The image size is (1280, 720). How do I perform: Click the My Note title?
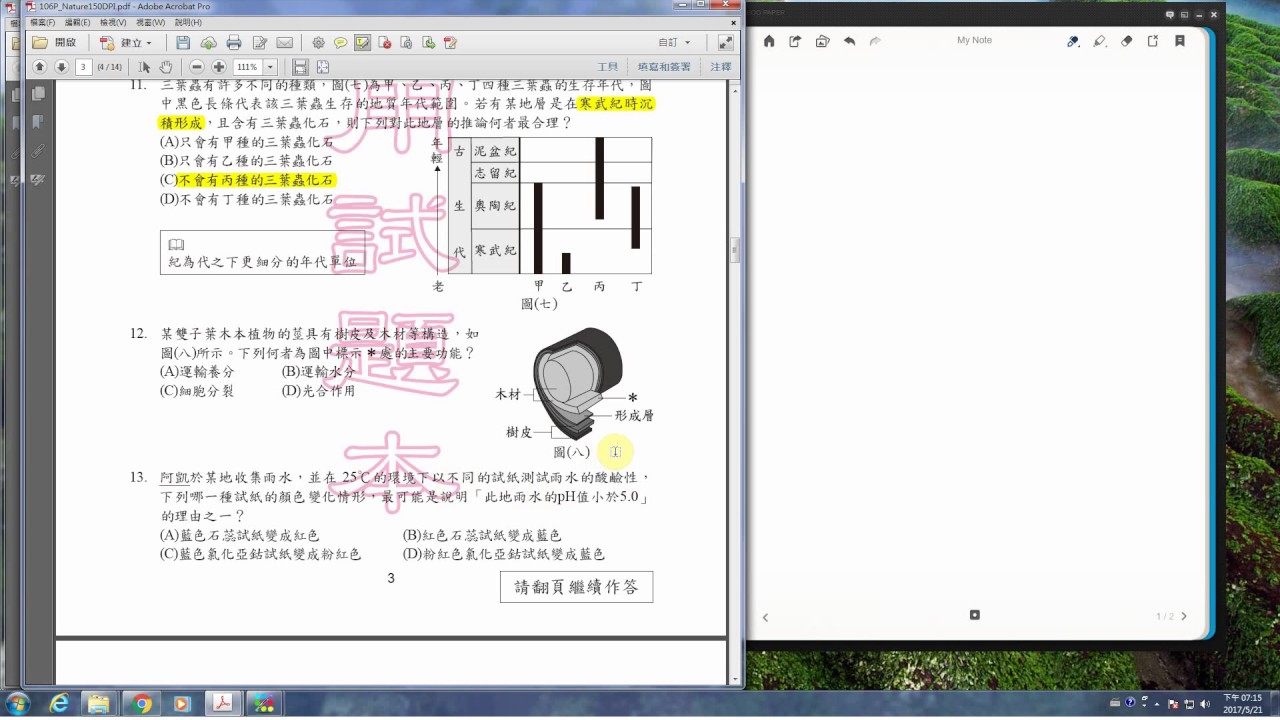click(974, 41)
